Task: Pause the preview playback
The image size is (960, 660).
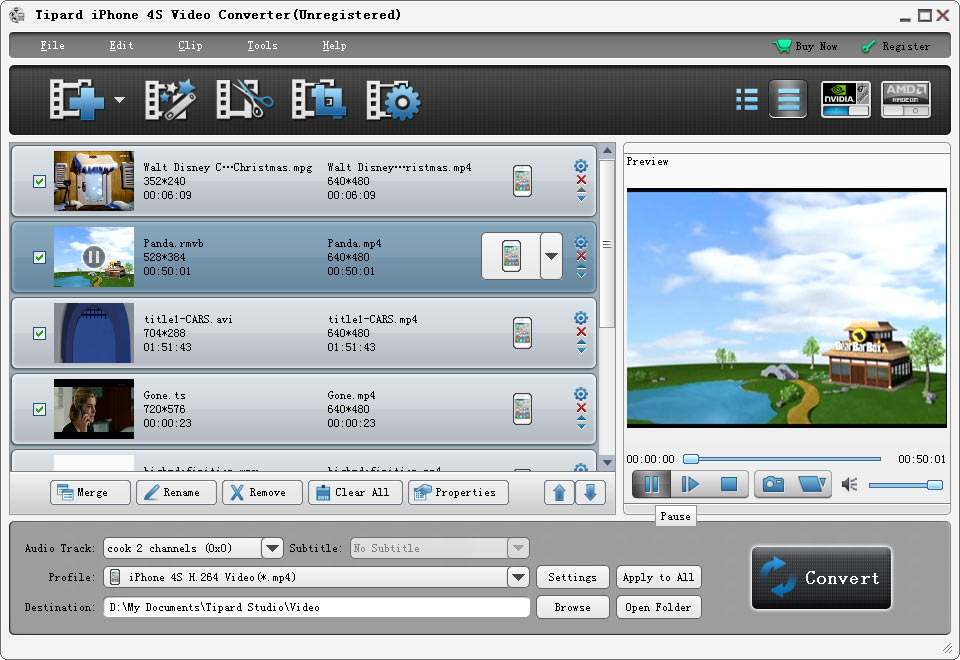Action: 651,484
